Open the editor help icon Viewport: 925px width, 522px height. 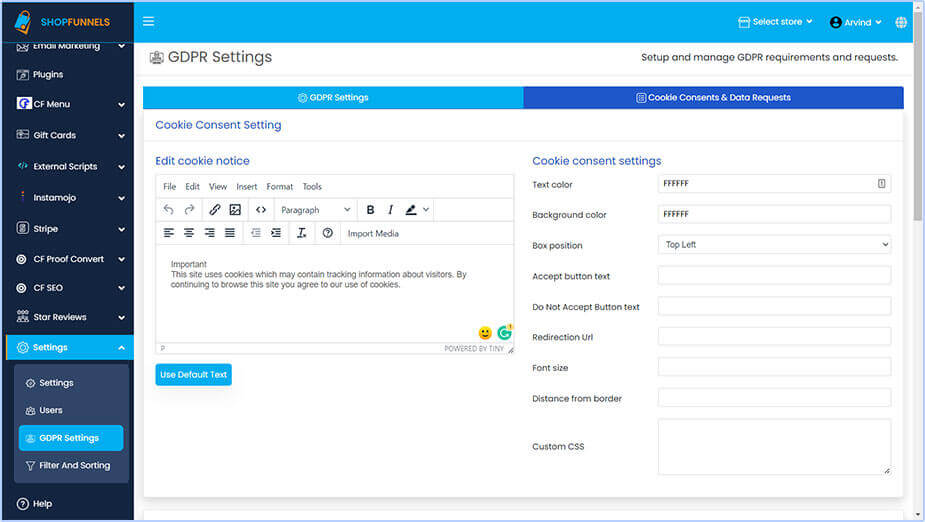point(327,233)
